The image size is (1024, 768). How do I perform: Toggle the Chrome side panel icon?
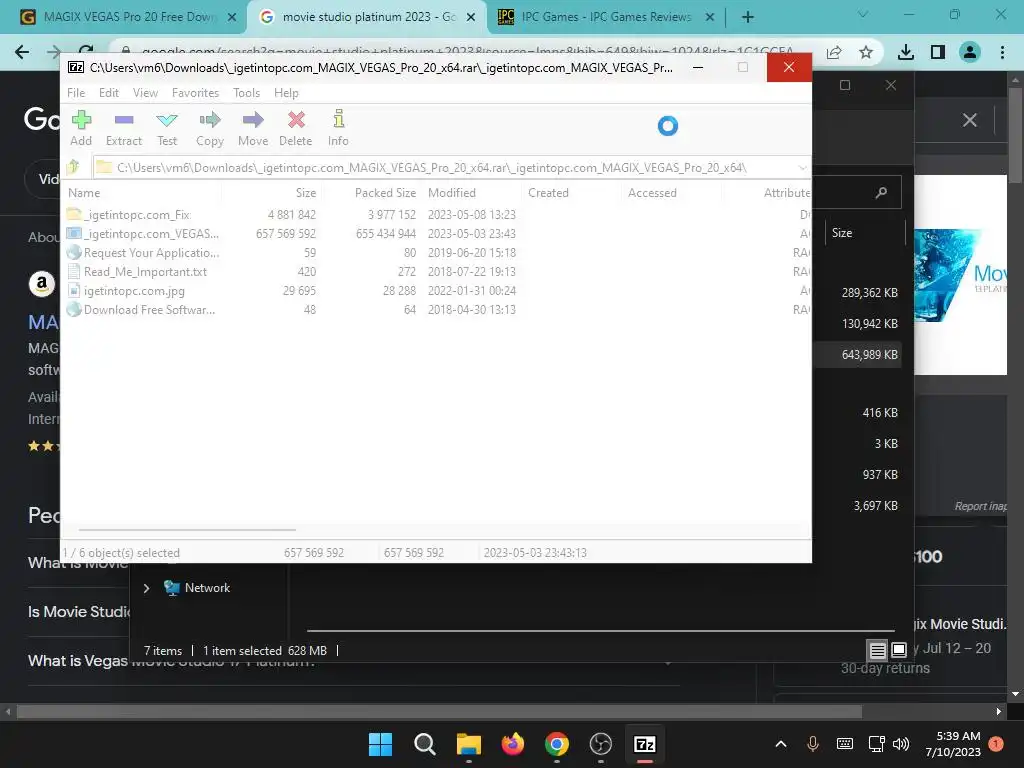pyautogui.click(x=938, y=52)
